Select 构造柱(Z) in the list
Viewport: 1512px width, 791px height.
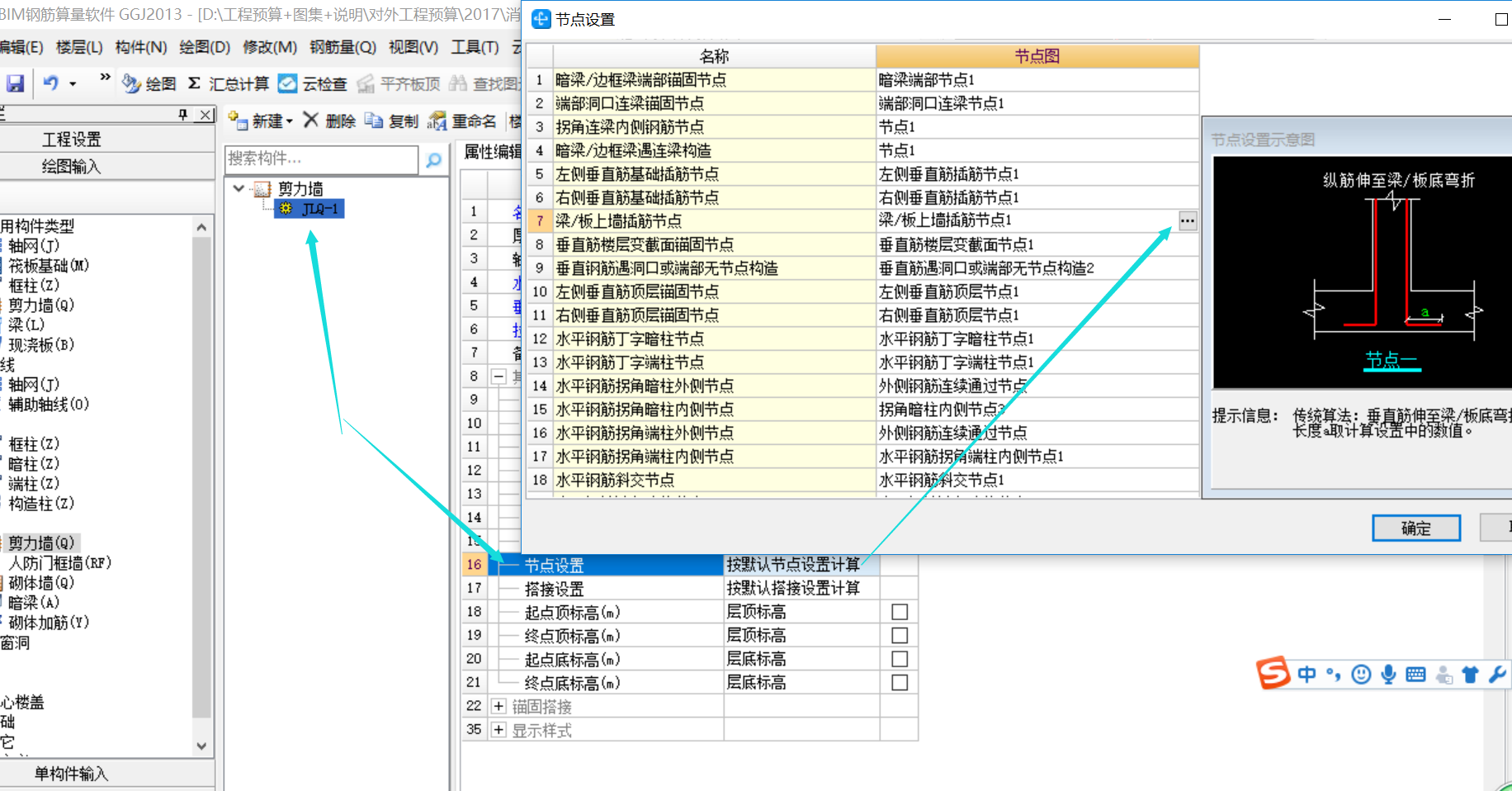click(x=41, y=504)
